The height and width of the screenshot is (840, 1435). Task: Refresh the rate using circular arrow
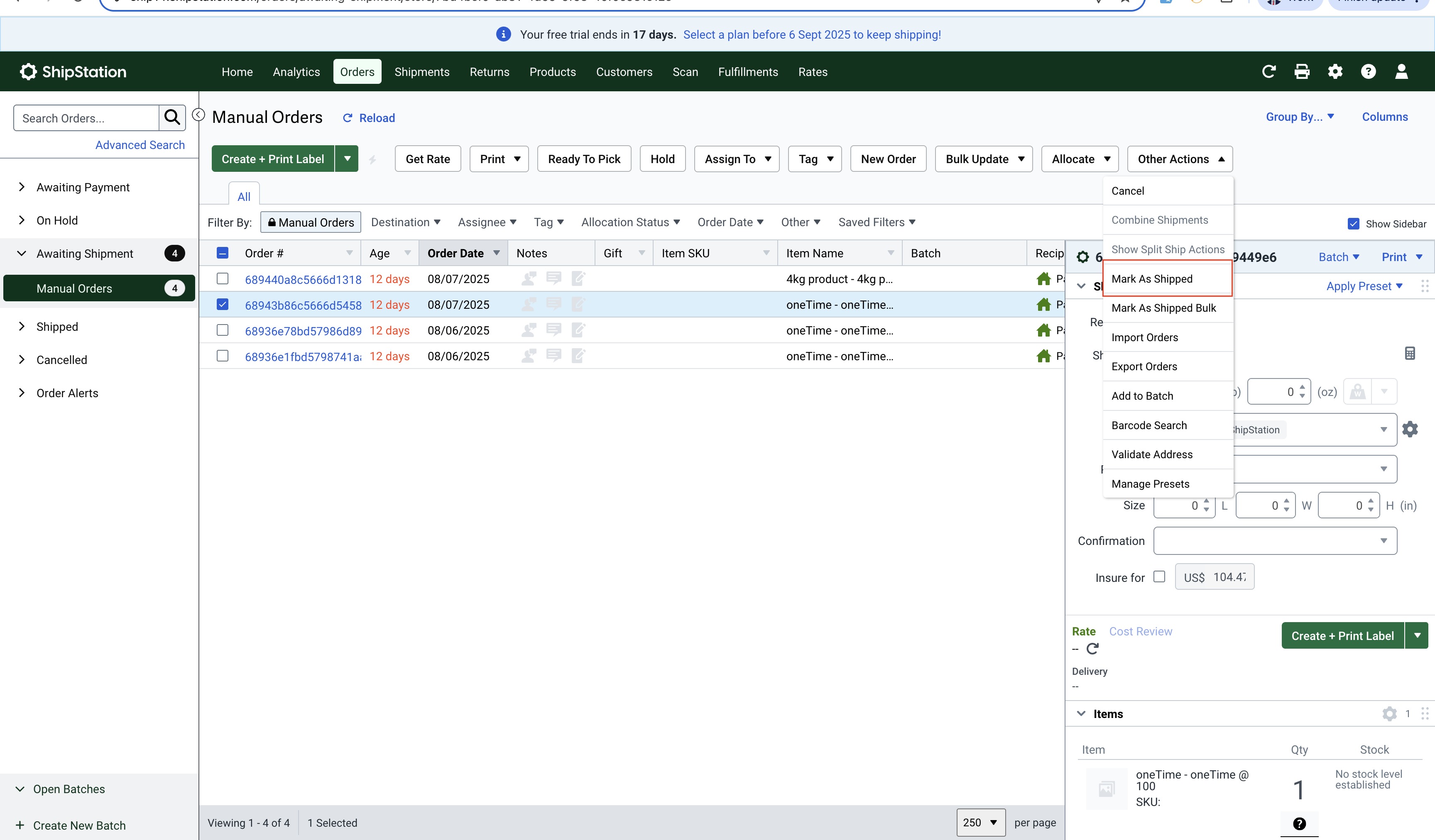[x=1092, y=649]
